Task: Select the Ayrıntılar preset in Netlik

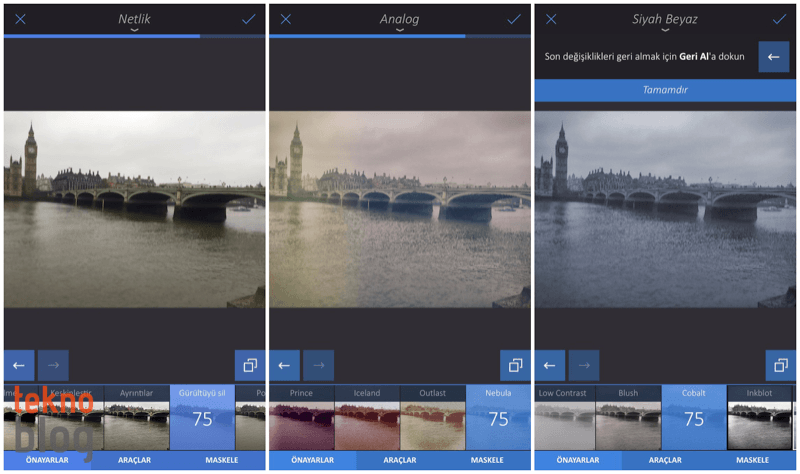Action: (x=136, y=418)
